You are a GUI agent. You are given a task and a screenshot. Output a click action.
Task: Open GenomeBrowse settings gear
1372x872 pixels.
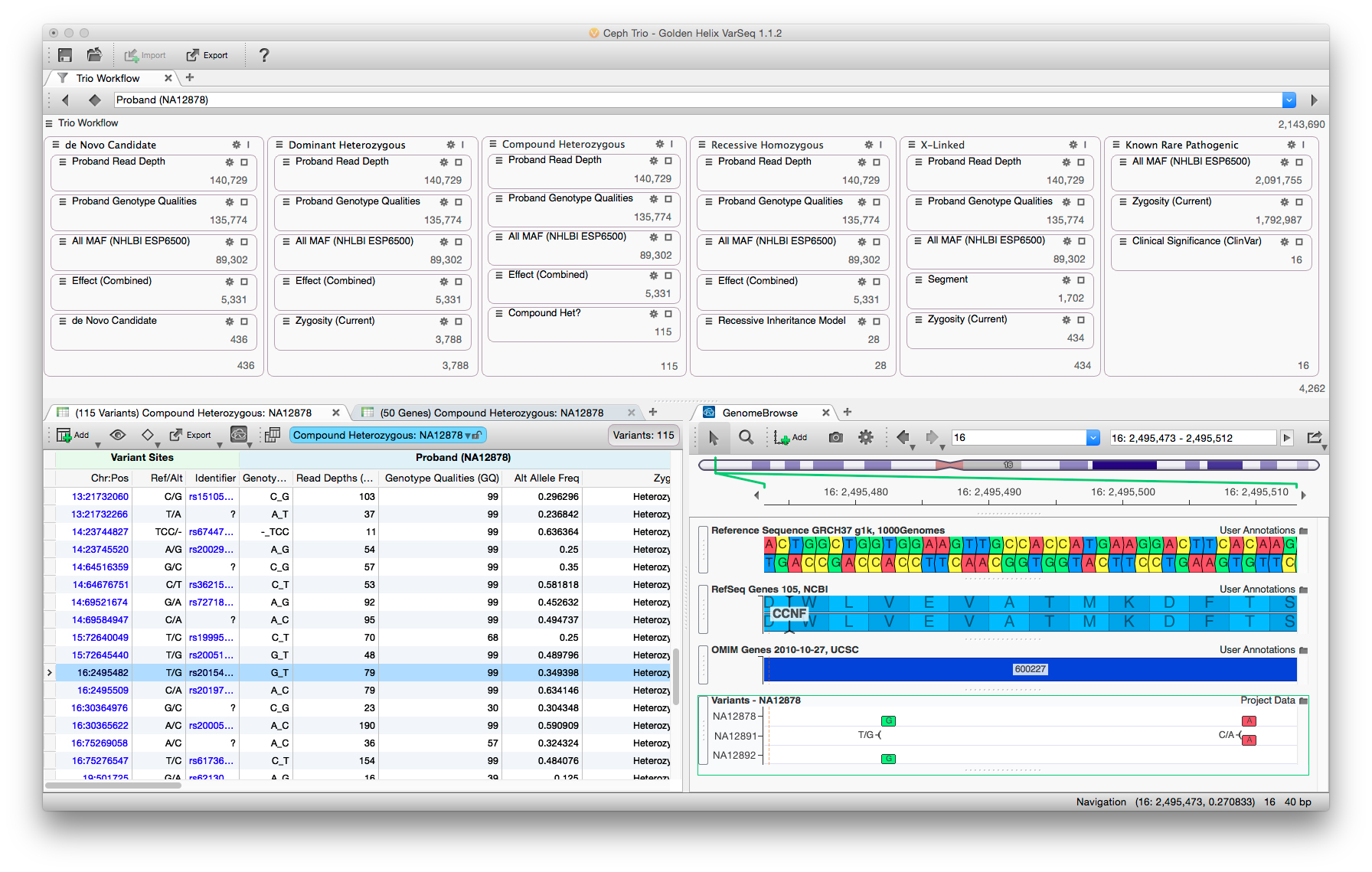pos(866,437)
